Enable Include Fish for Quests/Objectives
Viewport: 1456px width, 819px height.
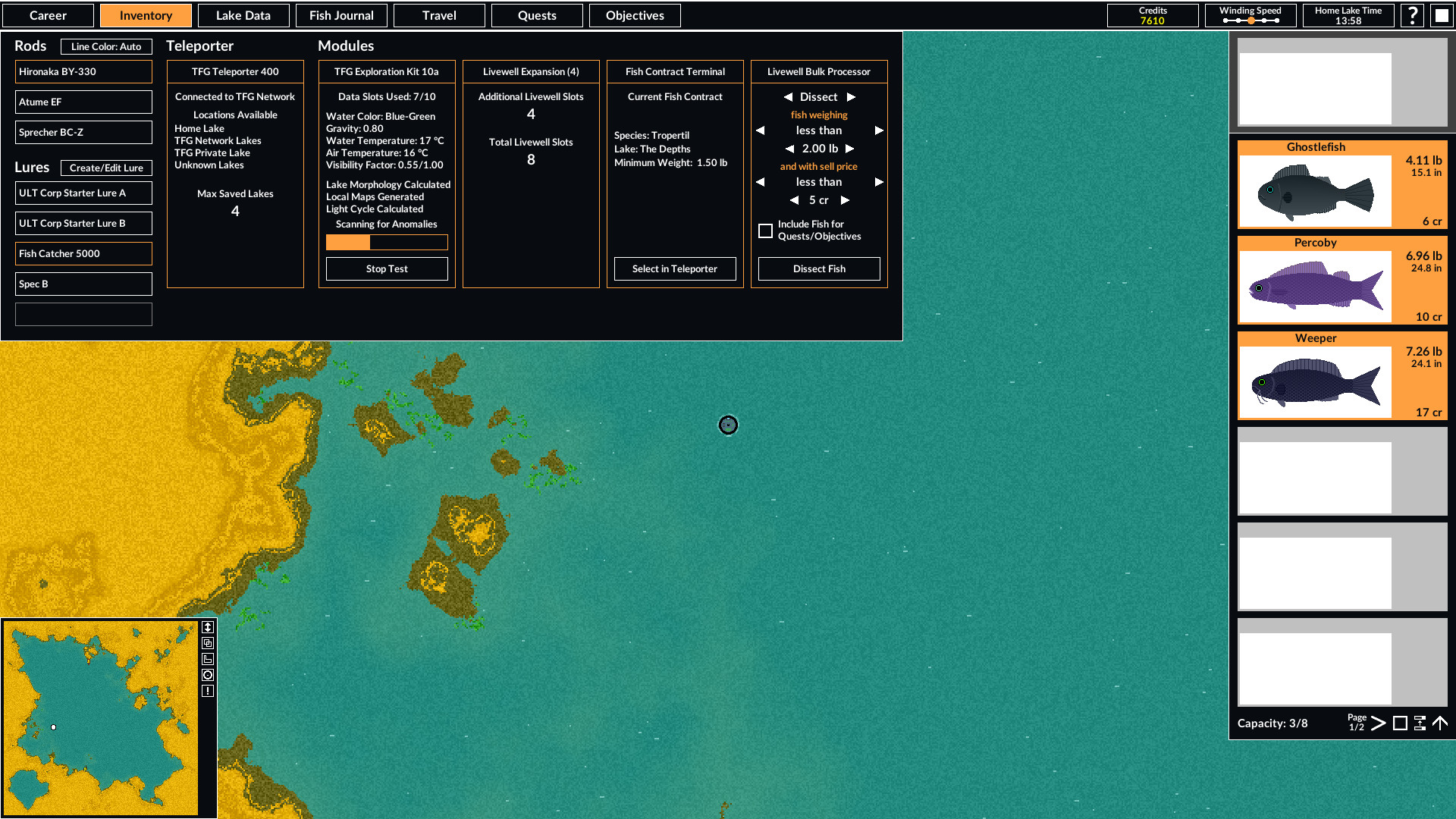(766, 231)
